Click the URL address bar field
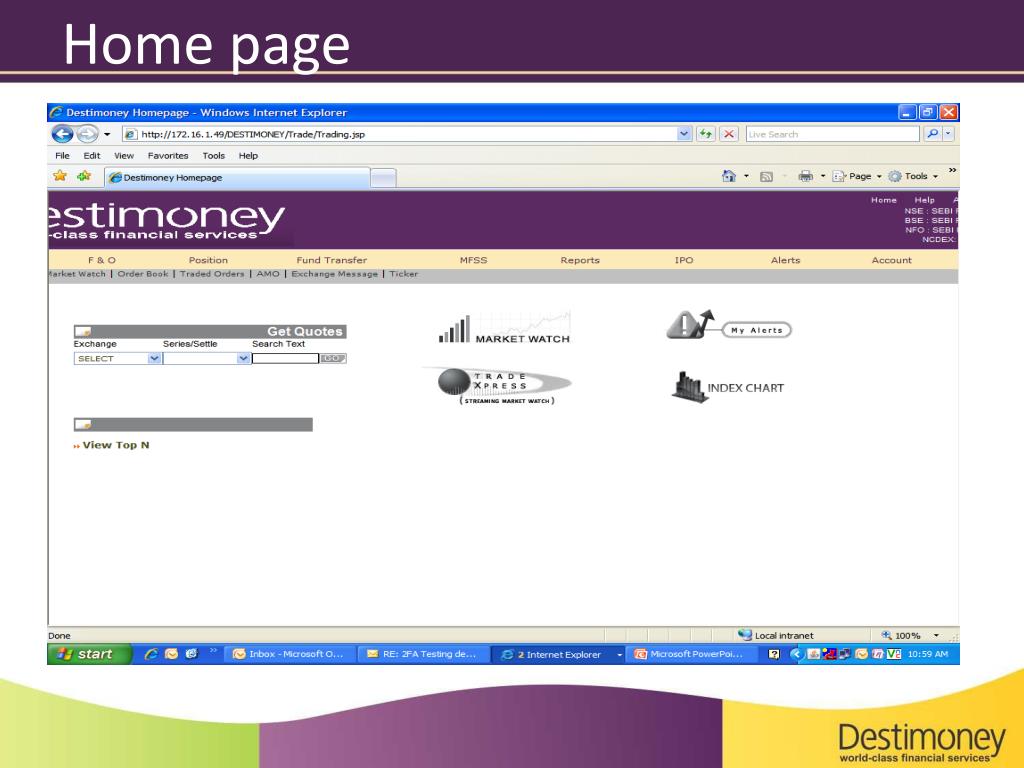This screenshot has width=1024, height=768. point(400,134)
